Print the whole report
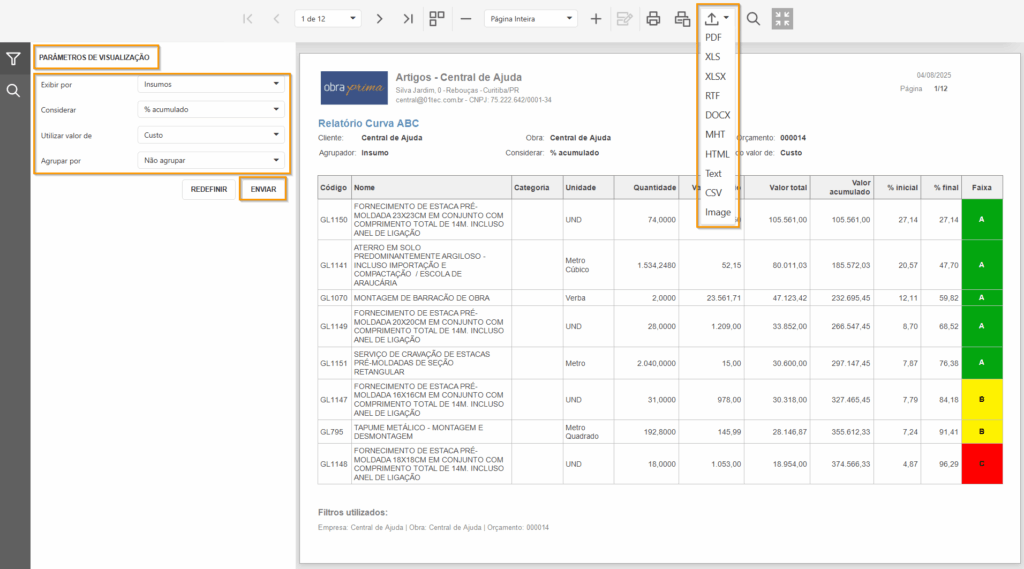 tap(653, 19)
